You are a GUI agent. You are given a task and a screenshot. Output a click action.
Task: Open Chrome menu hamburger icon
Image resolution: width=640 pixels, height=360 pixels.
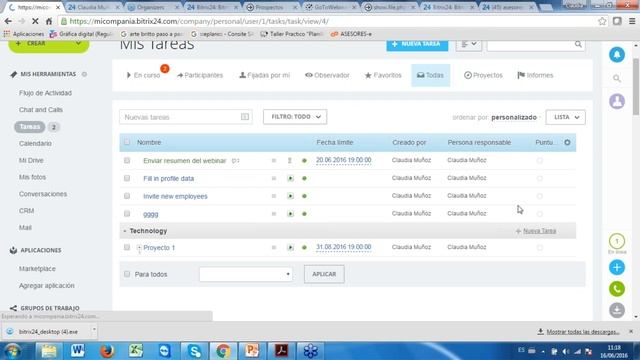pyautogui.click(x=632, y=21)
